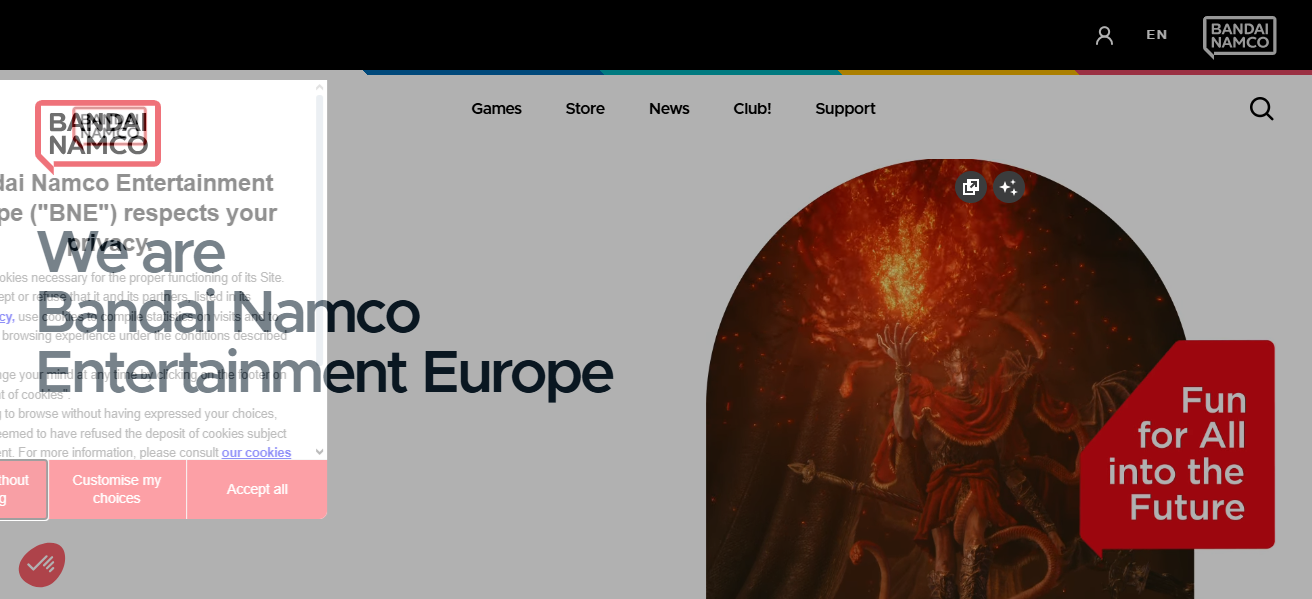Click the pop-out image icon on hero artwork

coord(971,187)
